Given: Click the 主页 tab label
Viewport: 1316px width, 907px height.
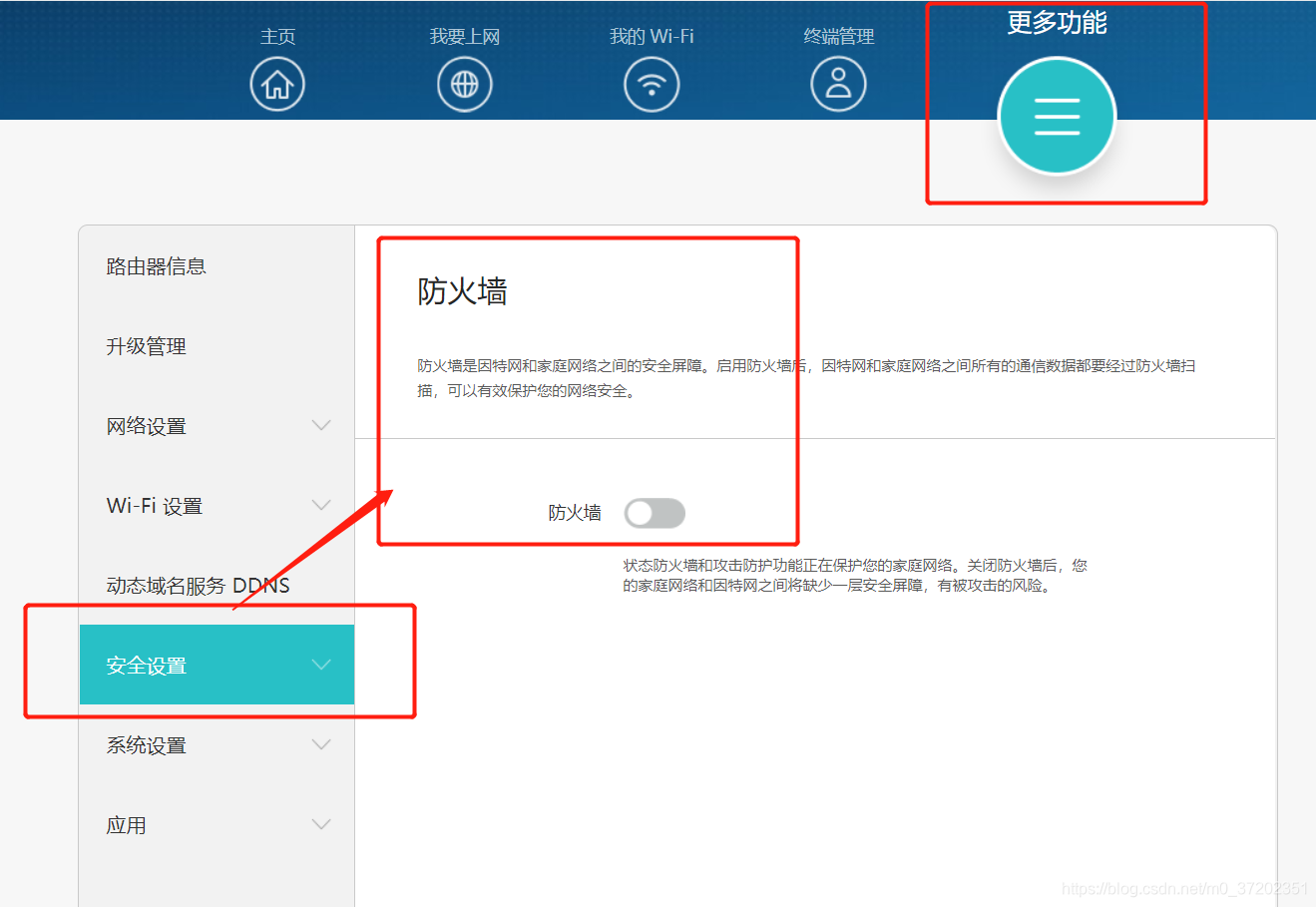Looking at the screenshot, I should tap(277, 37).
